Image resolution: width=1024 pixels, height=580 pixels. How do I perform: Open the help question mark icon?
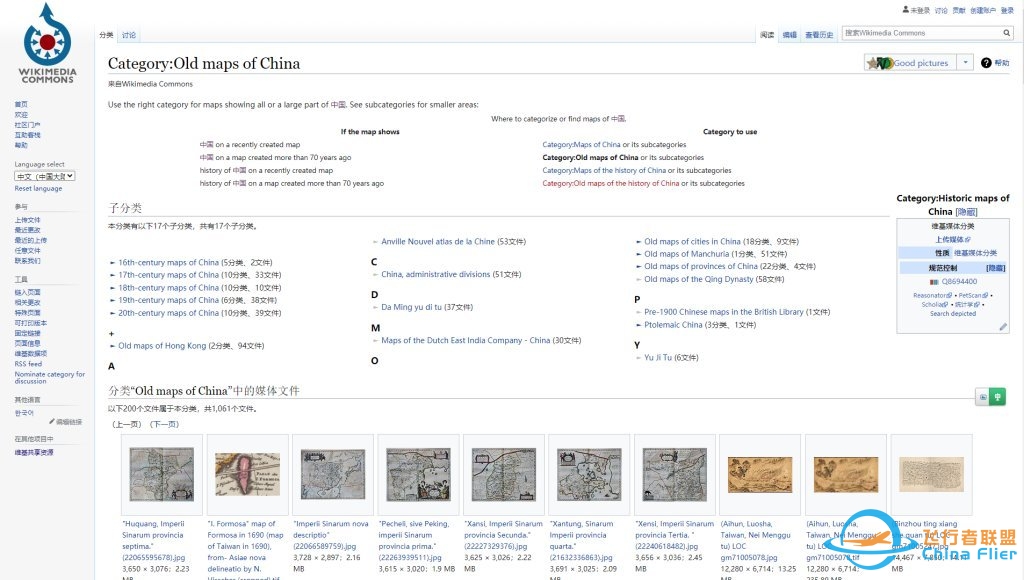[986, 63]
